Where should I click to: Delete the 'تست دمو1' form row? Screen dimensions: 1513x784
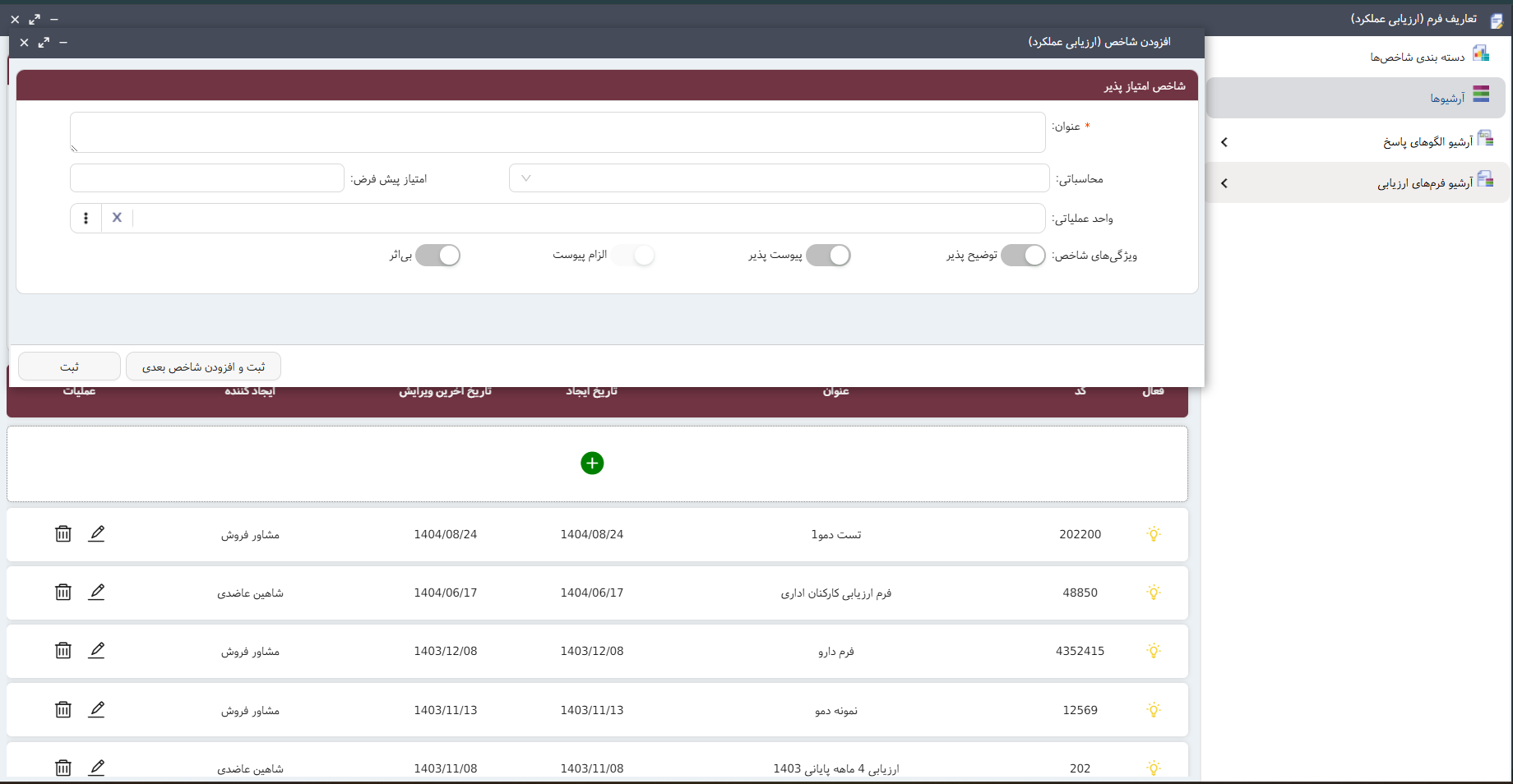[63, 533]
